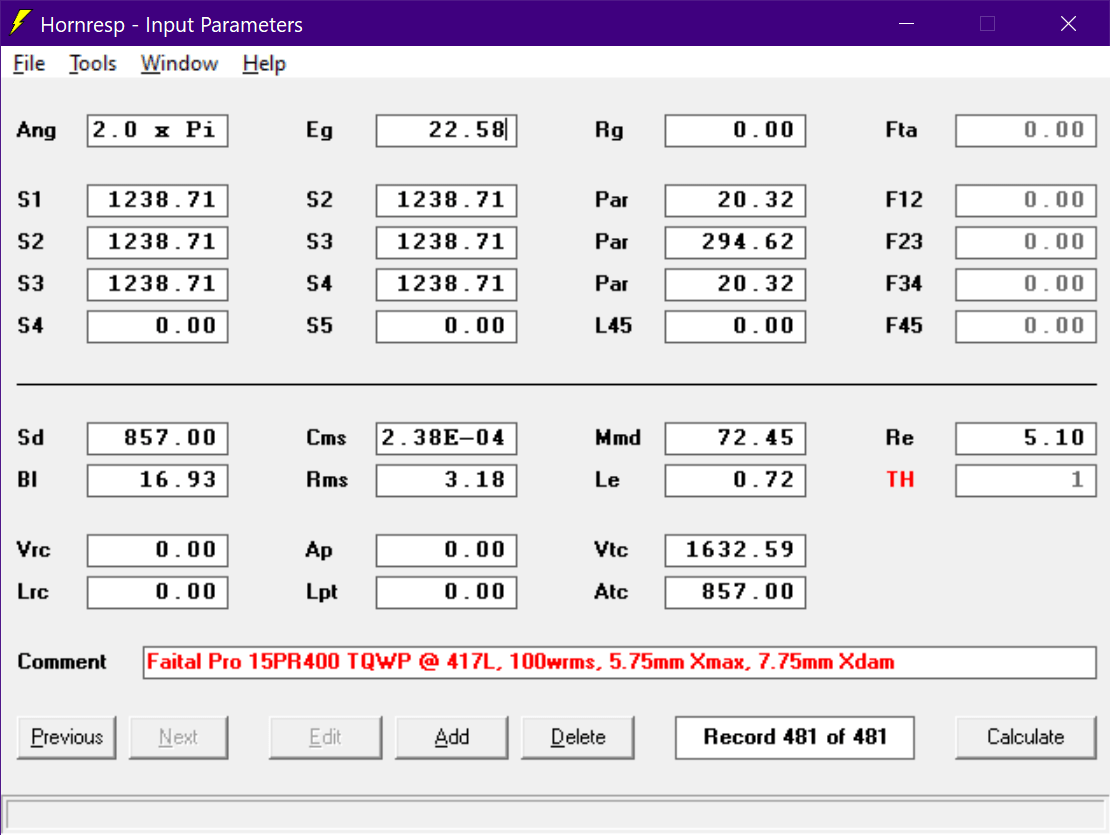
Task: Click the Rg input field
Action: click(736, 131)
